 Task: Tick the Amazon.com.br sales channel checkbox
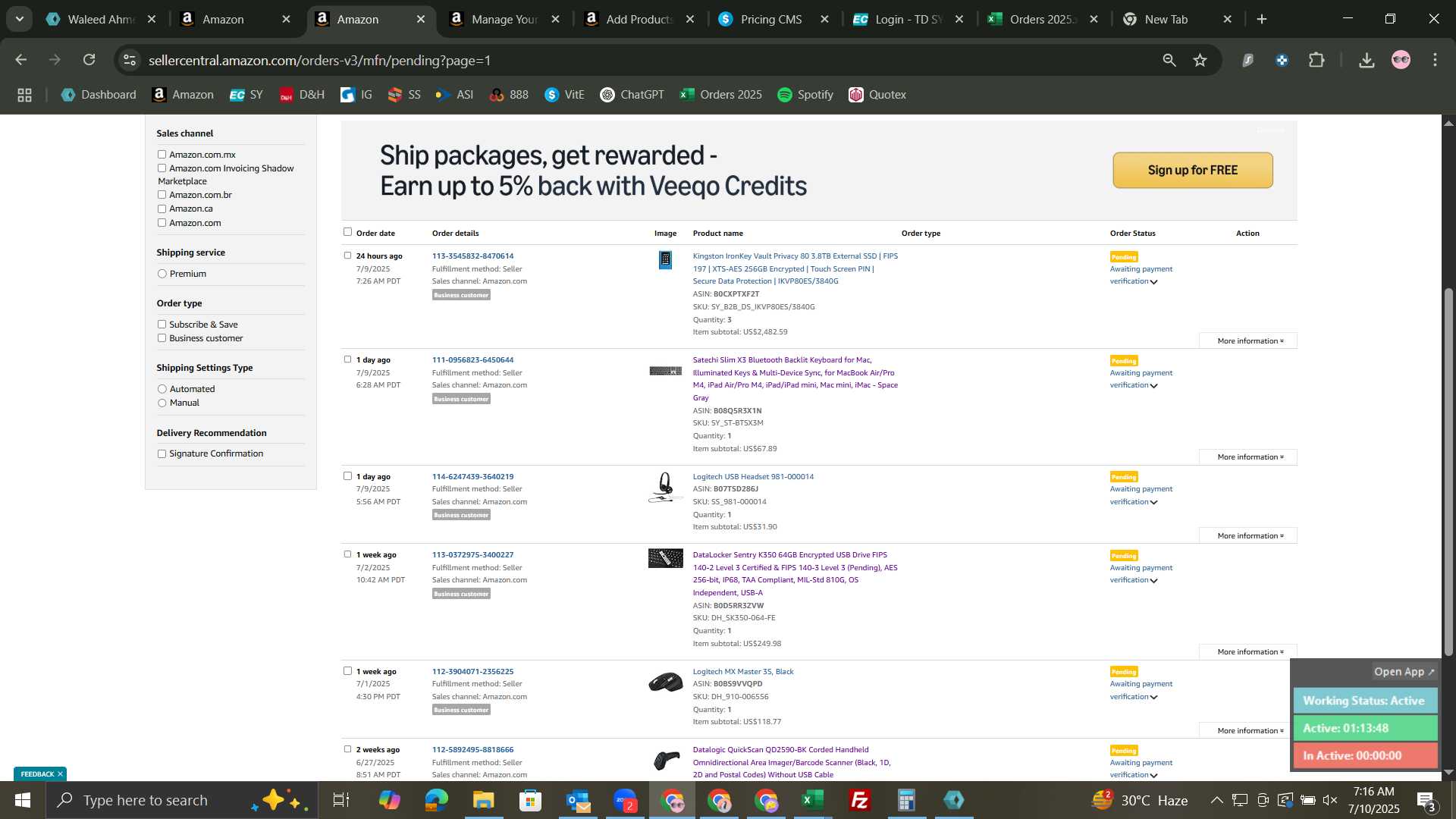(x=162, y=195)
